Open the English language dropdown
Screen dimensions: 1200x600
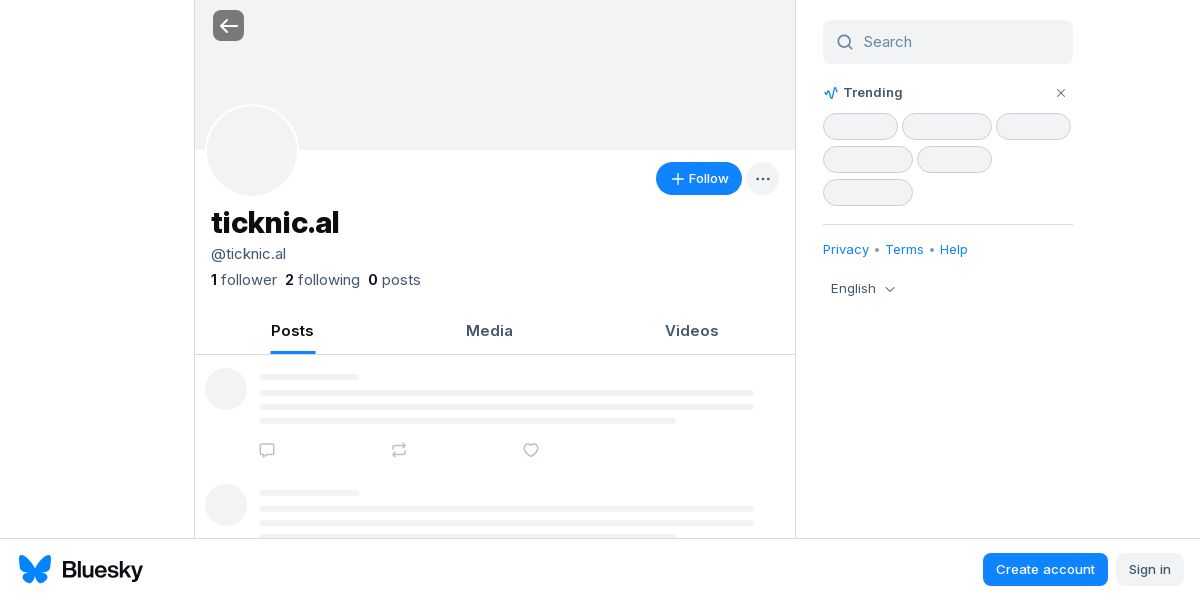[x=863, y=289]
